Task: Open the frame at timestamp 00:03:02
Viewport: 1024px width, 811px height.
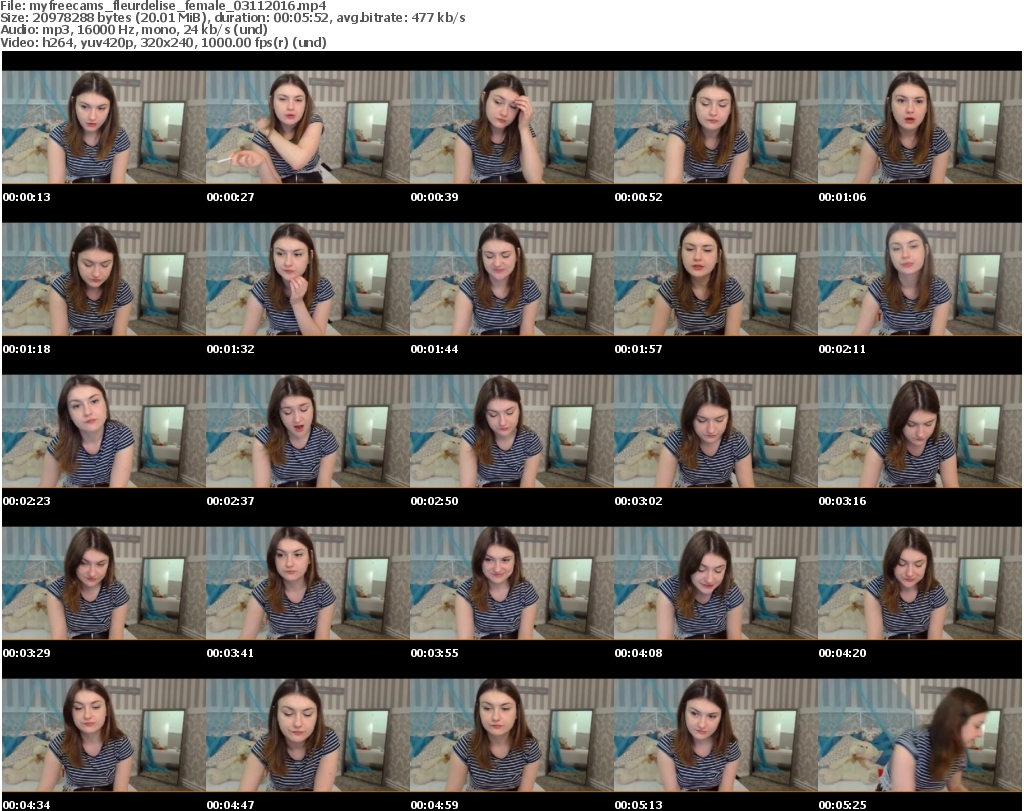Action: 715,431
